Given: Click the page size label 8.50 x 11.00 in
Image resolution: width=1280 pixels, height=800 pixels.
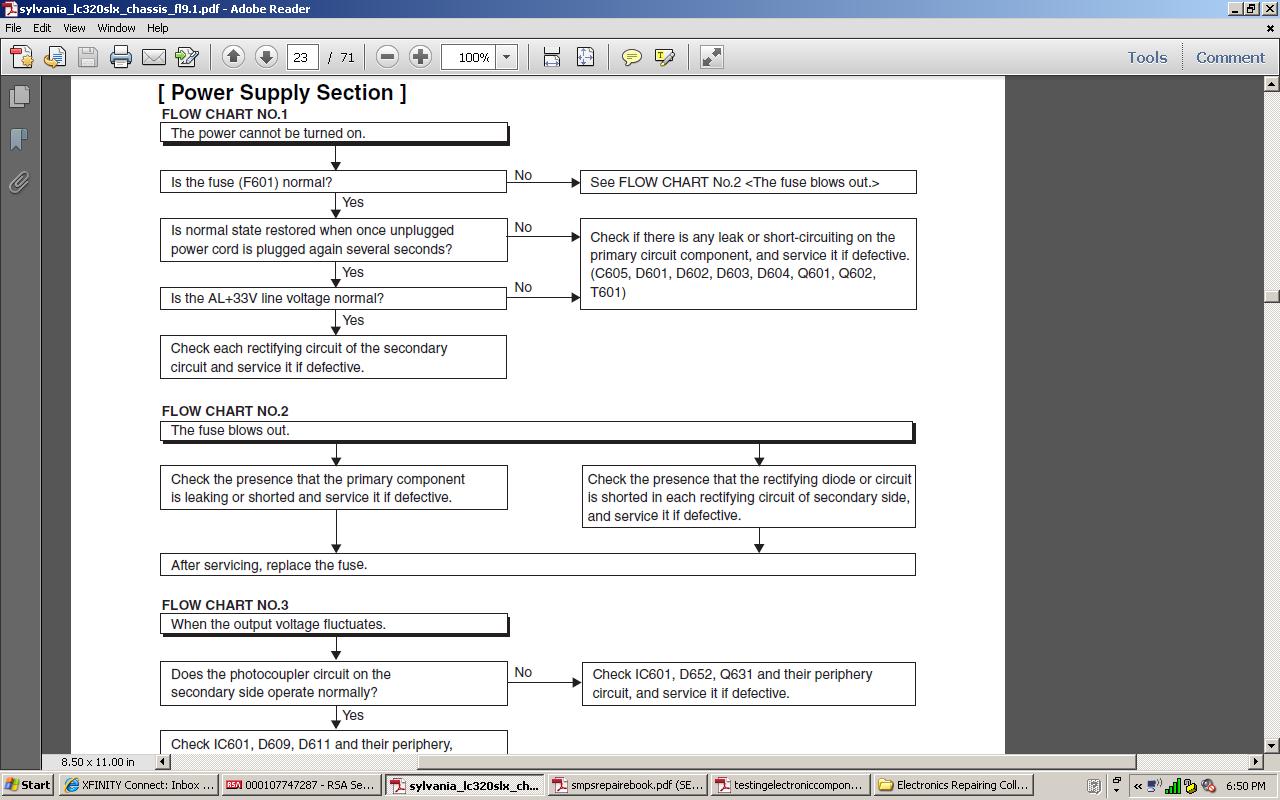Looking at the screenshot, I should (98, 762).
